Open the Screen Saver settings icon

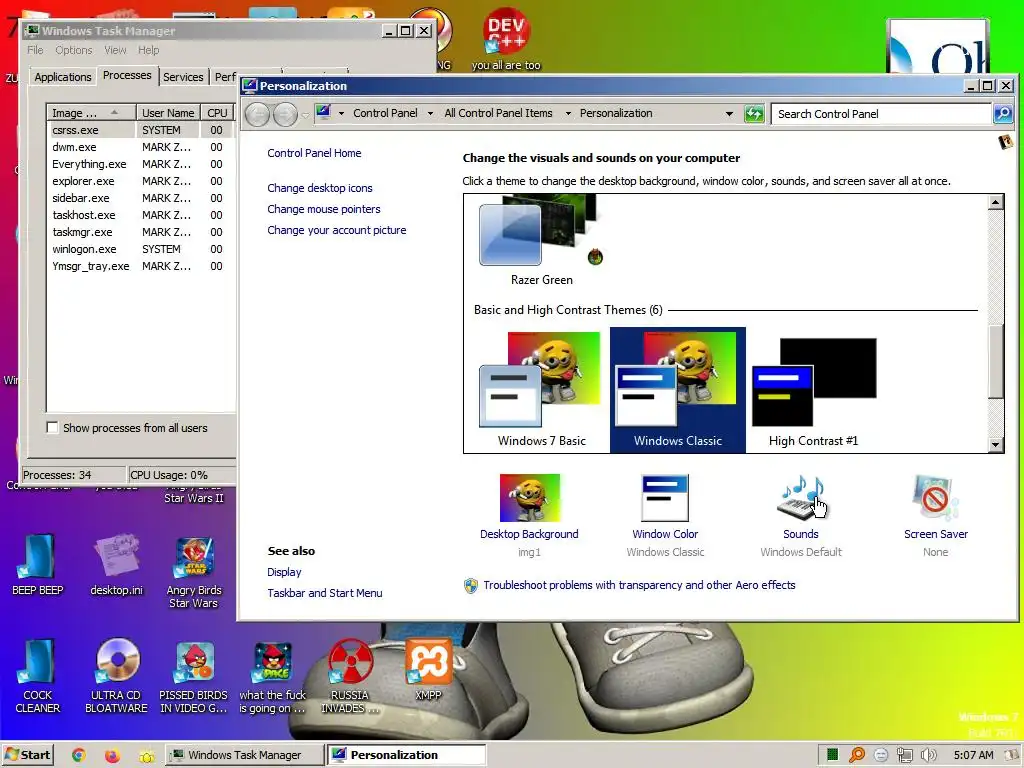click(x=935, y=498)
